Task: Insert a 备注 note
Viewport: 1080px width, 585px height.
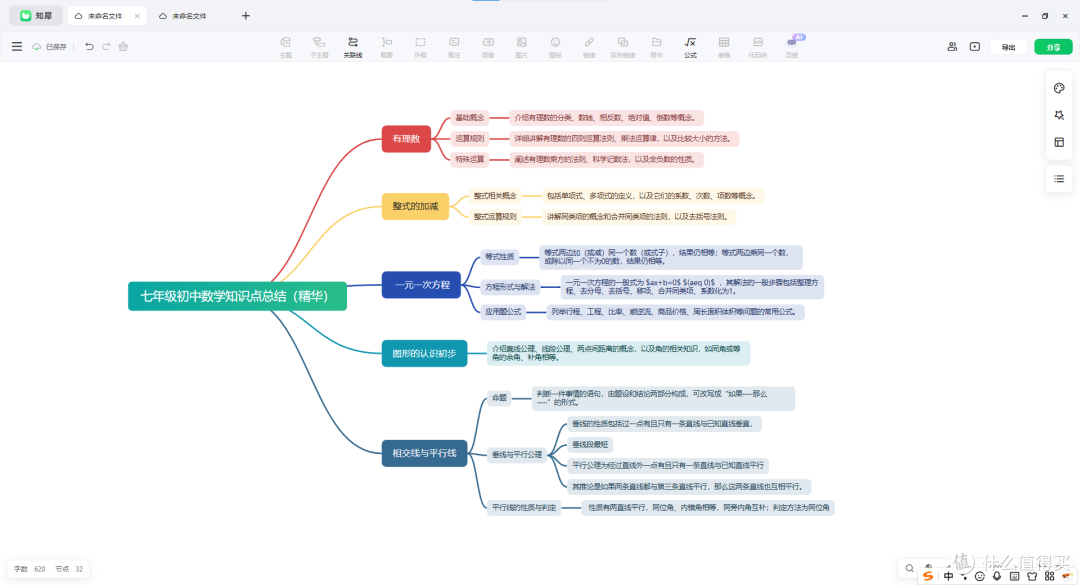Action: coord(454,47)
